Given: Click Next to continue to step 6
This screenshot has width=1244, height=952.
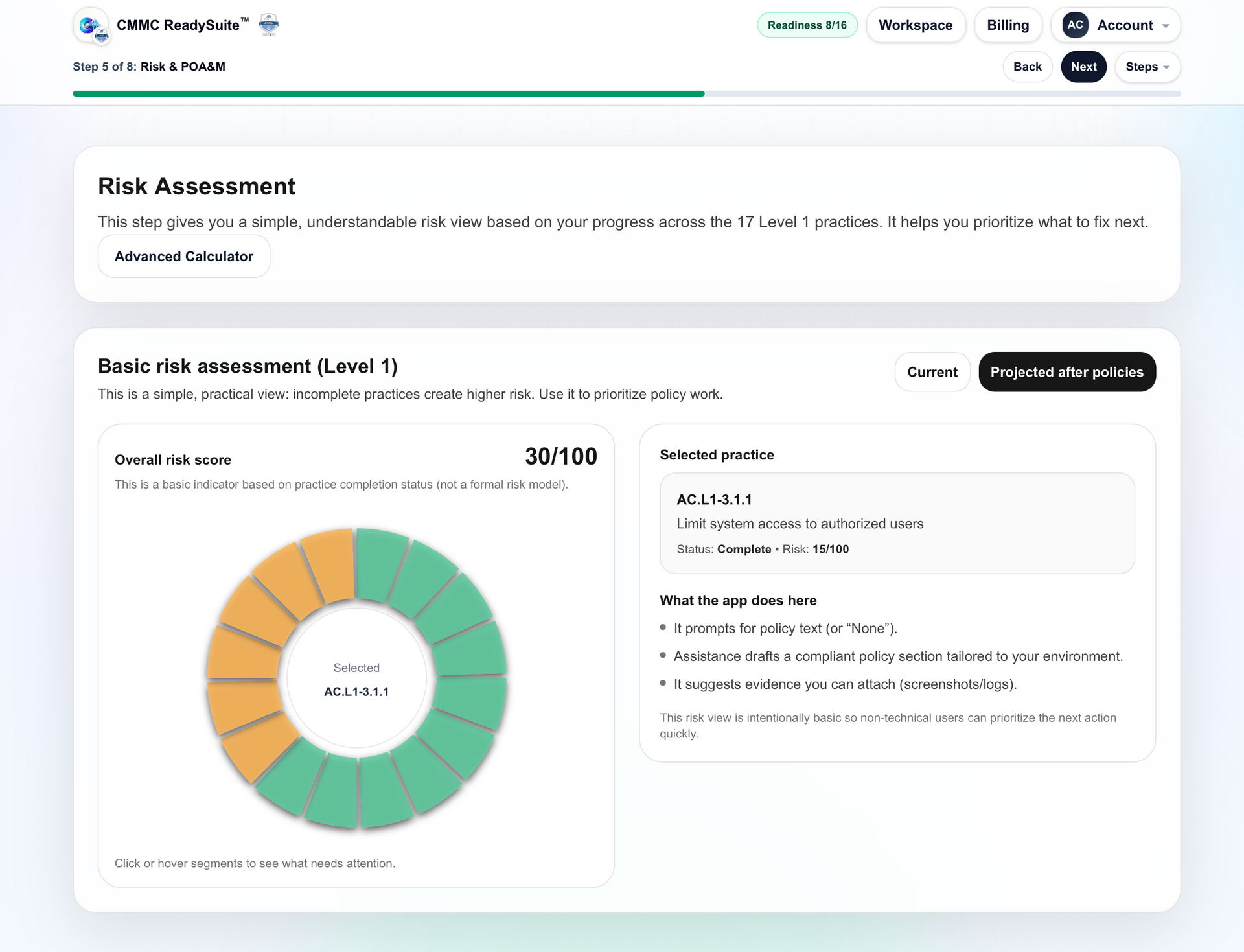Looking at the screenshot, I should click(x=1083, y=67).
